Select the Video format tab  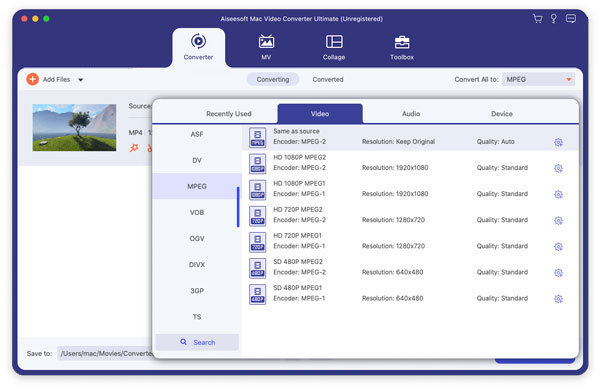point(320,114)
